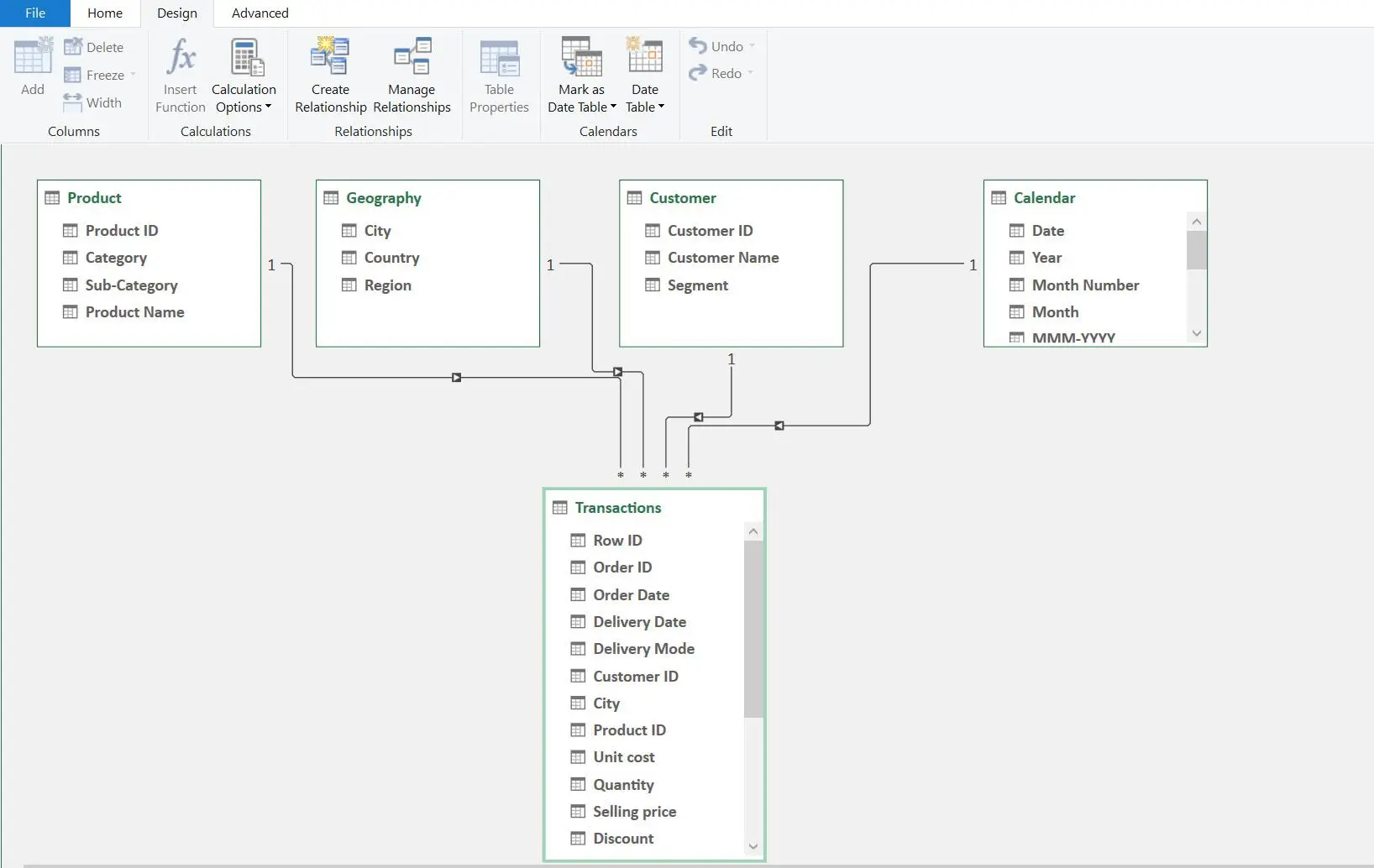Viewport: 1374px width, 868px height.
Task: Select the Design tab
Action: (177, 13)
